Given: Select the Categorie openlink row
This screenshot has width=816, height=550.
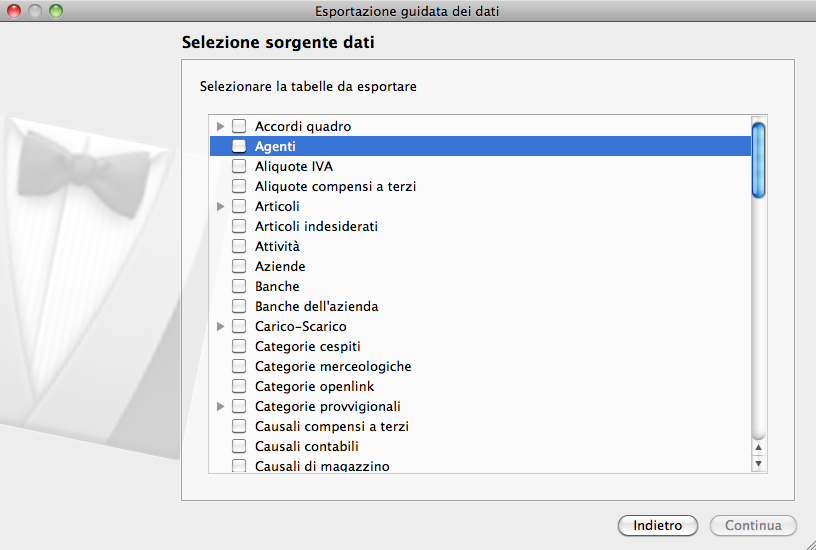Looking at the screenshot, I should [x=314, y=386].
